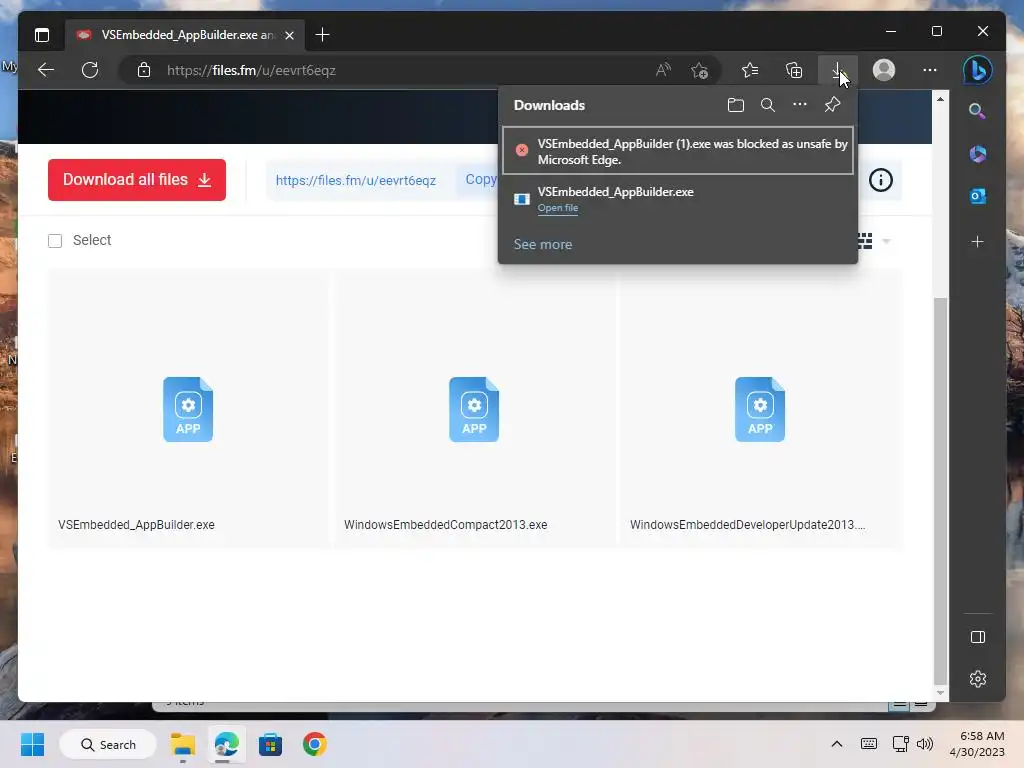Click page vertical scrollbar thumb
The height and width of the screenshot is (768, 1024).
point(940,490)
